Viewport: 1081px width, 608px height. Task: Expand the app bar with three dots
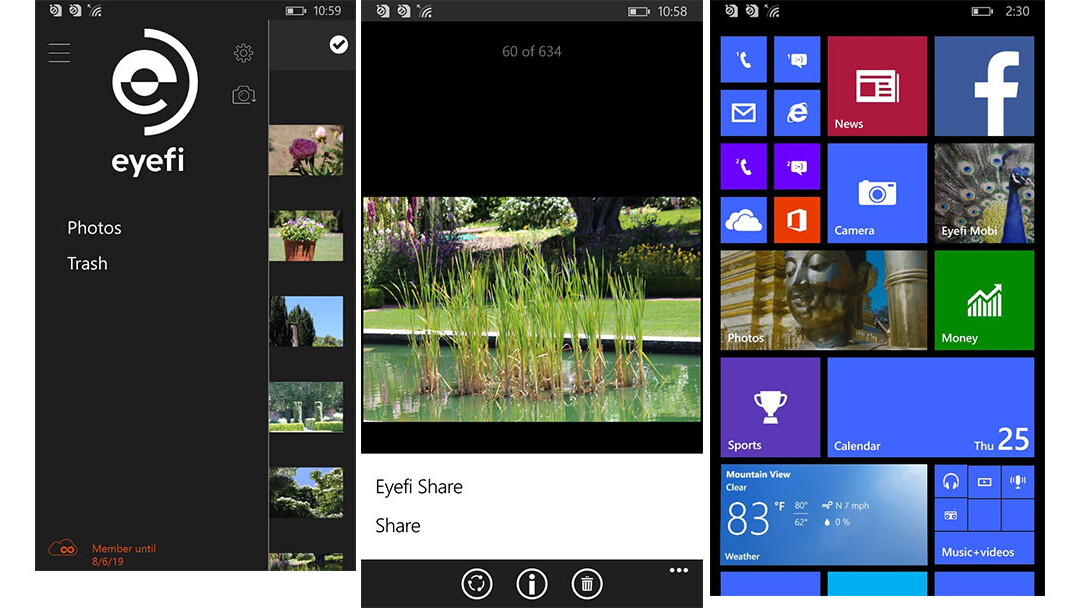pyautogui.click(x=679, y=571)
